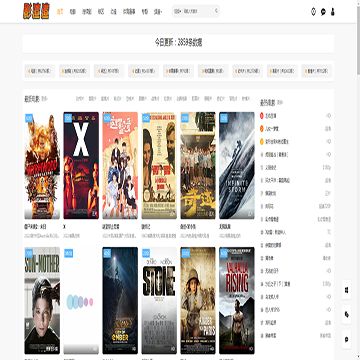
Task: Click the floating feedback chat button at bottom right
Action: click(347, 339)
